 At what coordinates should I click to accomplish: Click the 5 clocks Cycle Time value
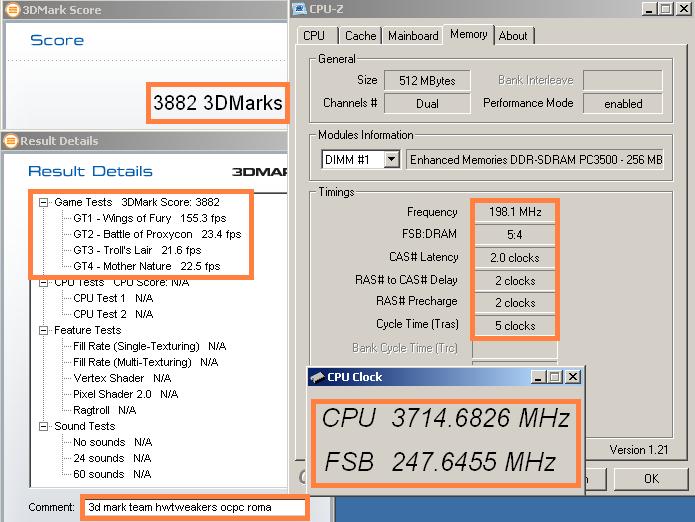click(x=515, y=326)
